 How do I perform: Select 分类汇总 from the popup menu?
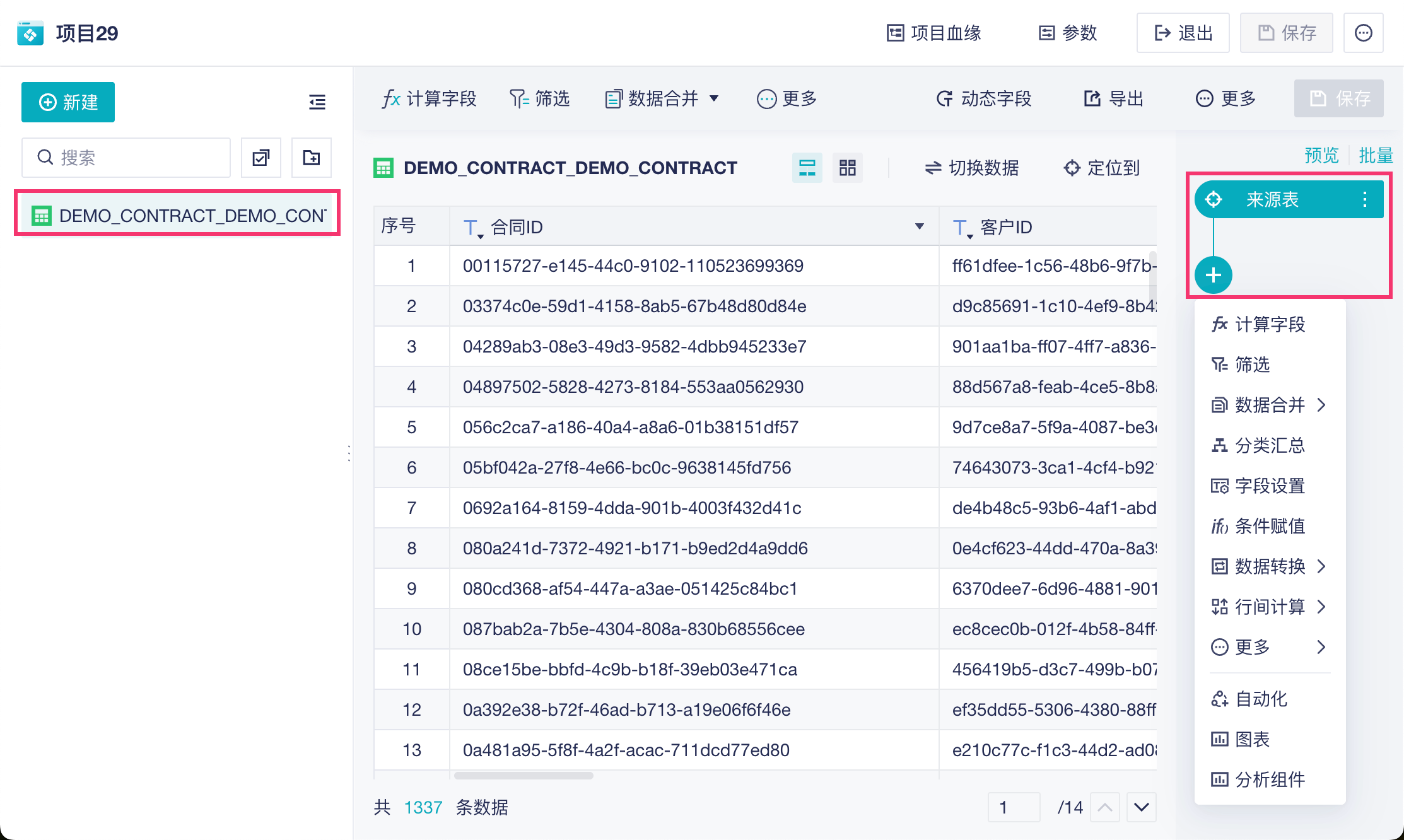[x=1269, y=445]
